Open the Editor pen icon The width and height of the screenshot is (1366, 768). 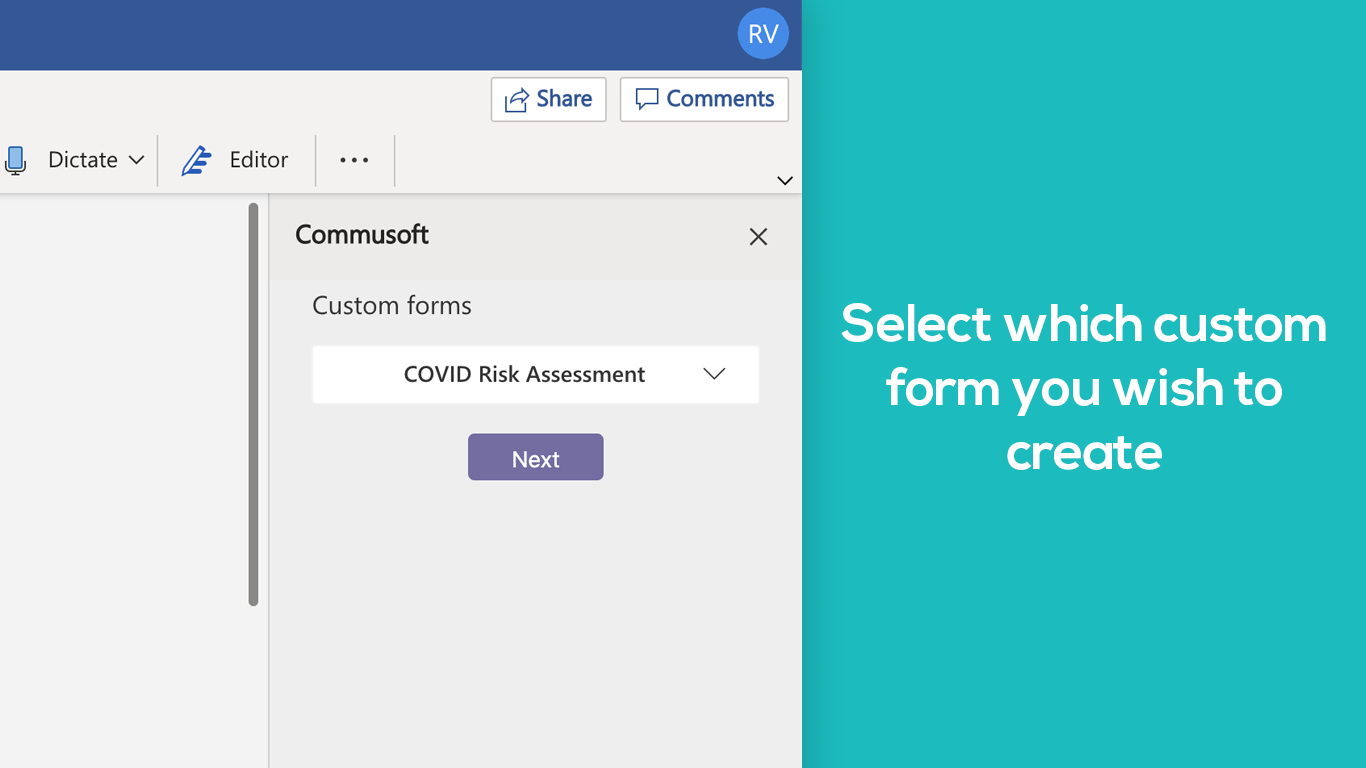tap(196, 160)
